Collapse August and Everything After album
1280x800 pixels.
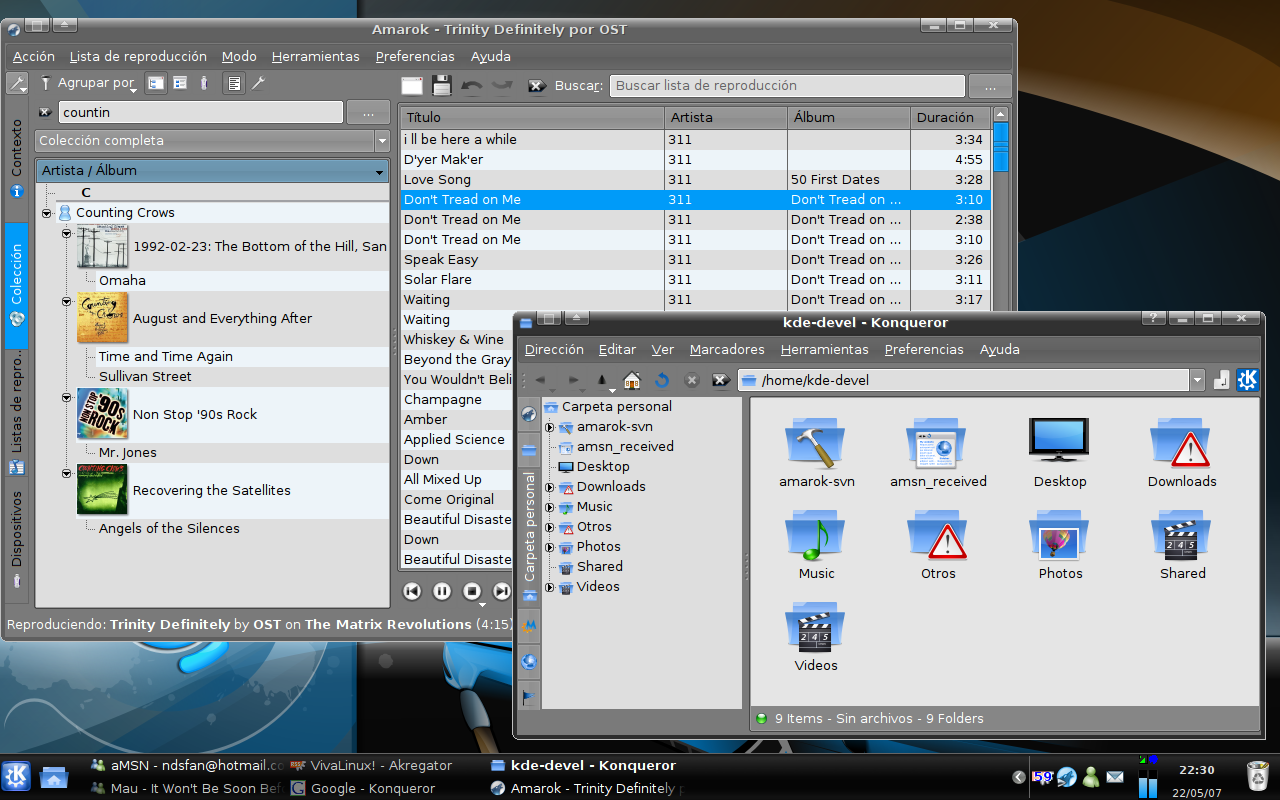(67, 301)
